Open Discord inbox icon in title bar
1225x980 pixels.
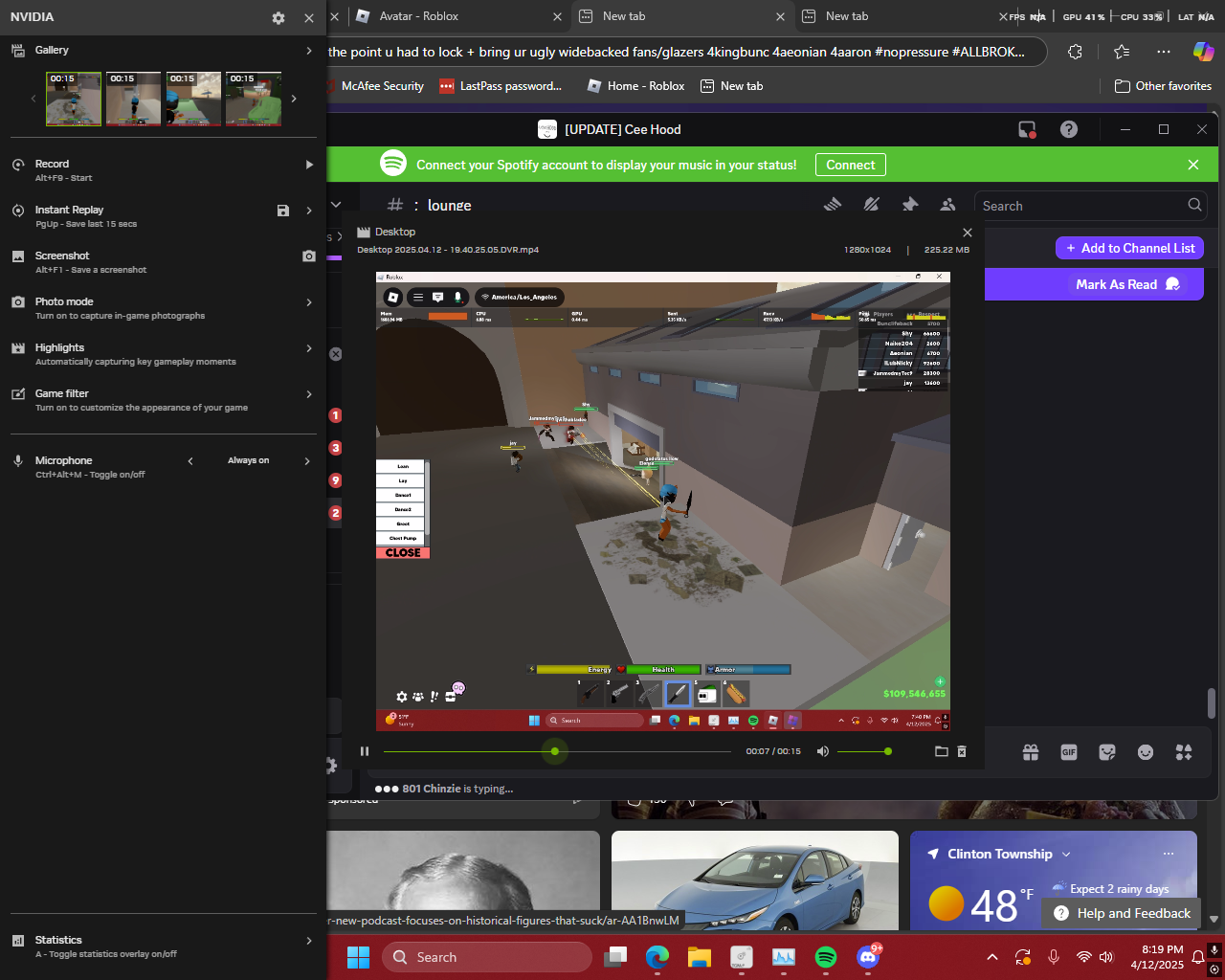coord(1027,129)
